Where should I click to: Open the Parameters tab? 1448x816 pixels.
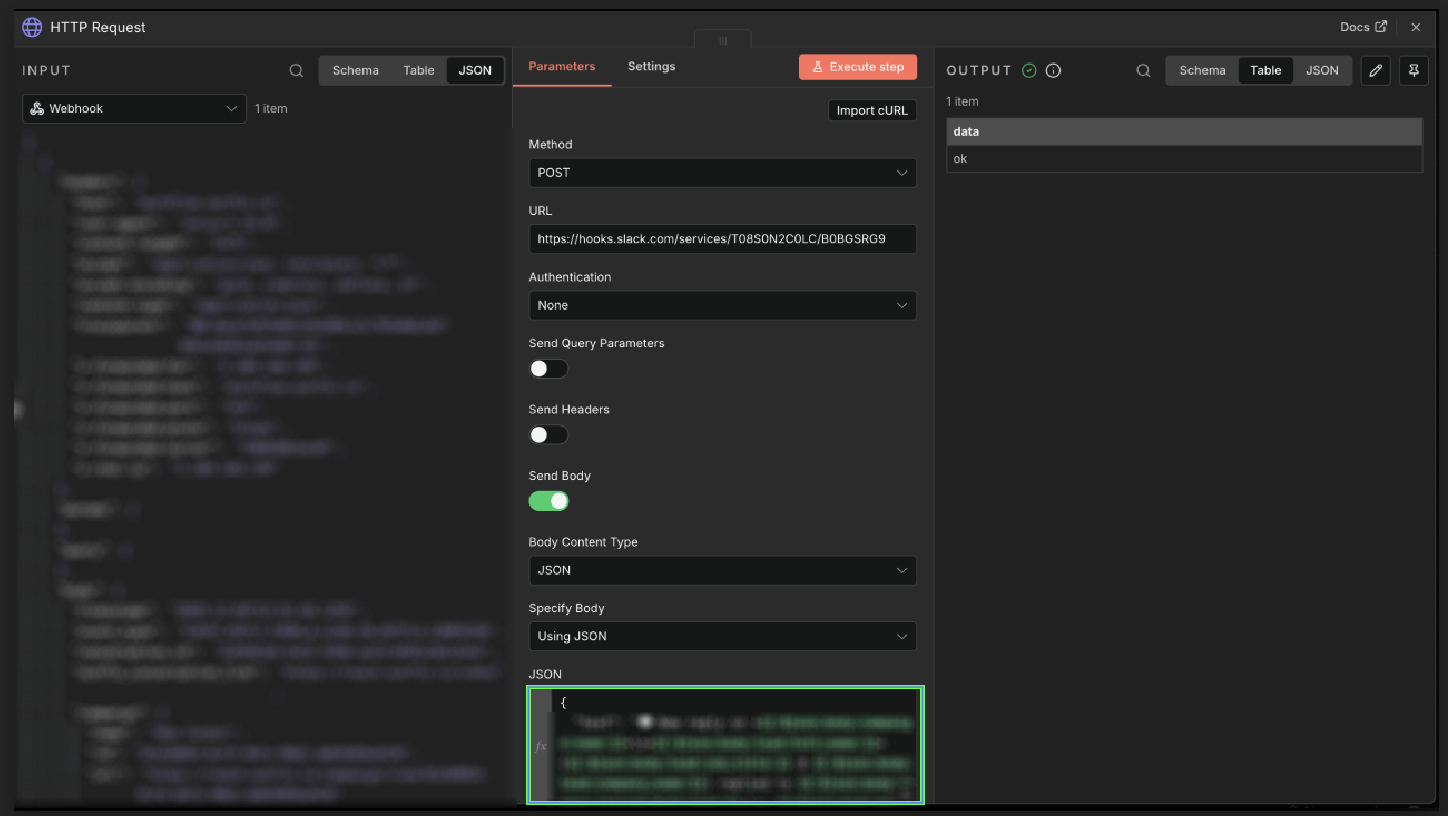pyautogui.click(x=562, y=67)
